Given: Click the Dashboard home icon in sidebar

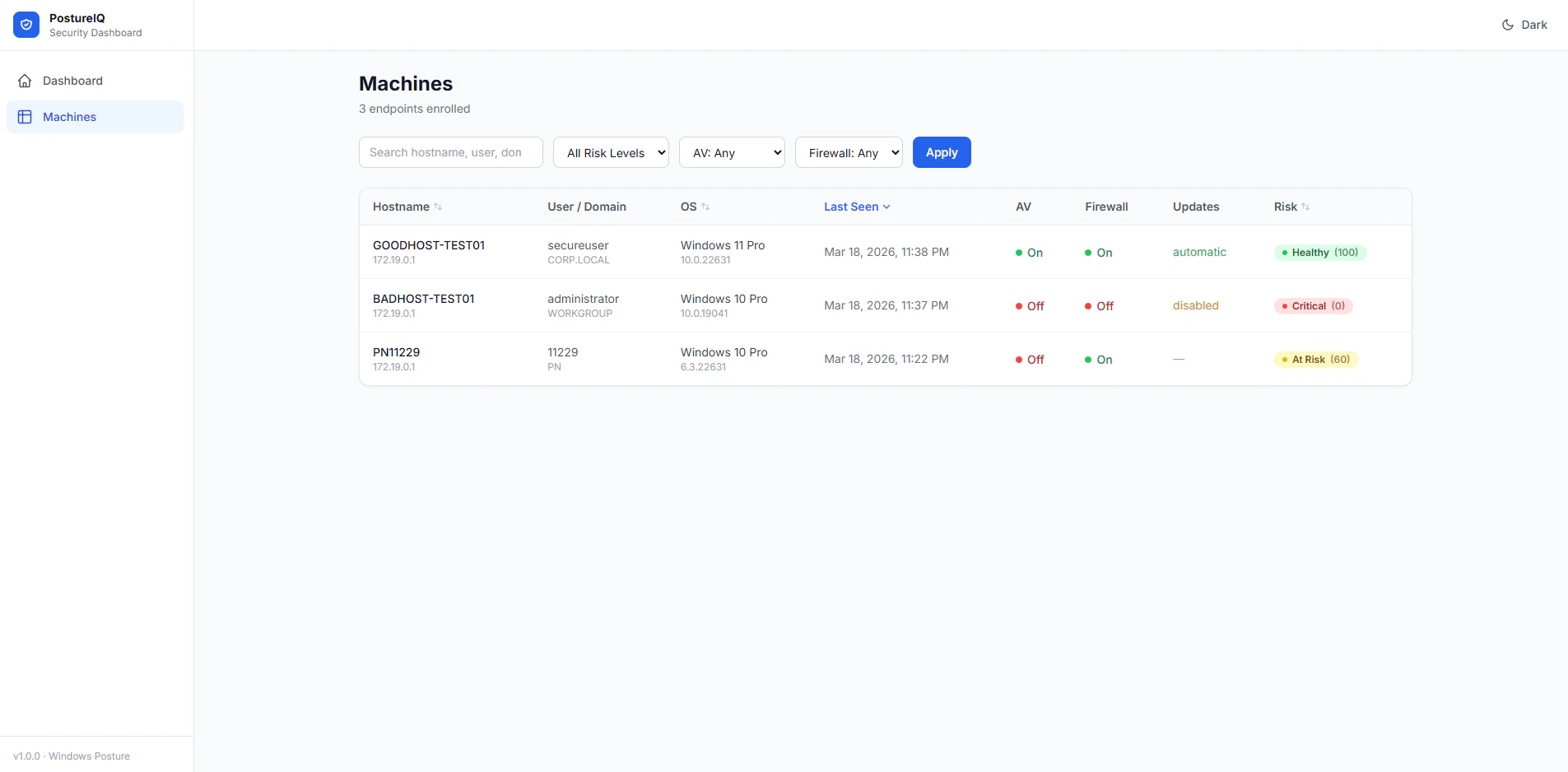Looking at the screenshot, I should tap(25, 81).
